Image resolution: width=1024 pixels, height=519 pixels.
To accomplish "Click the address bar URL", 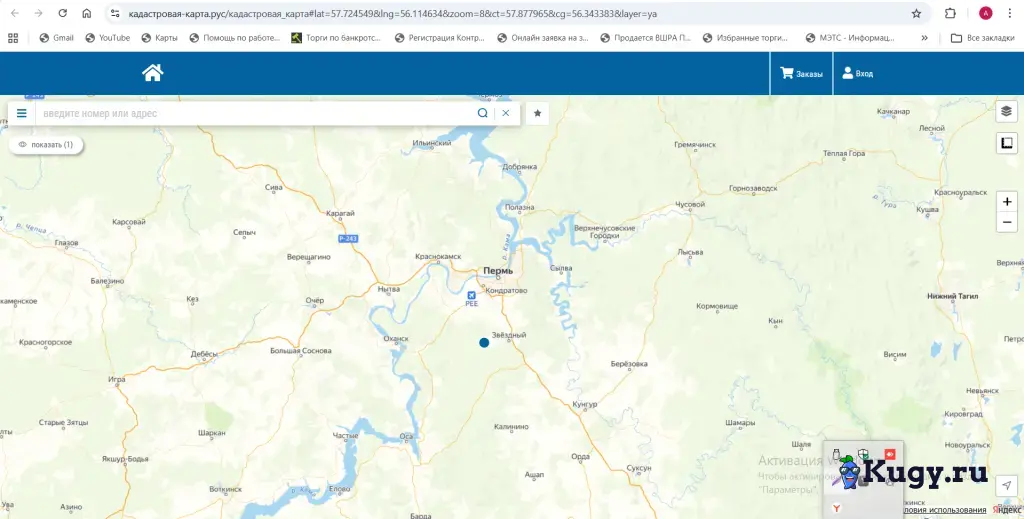I will (x=392, y=13).
